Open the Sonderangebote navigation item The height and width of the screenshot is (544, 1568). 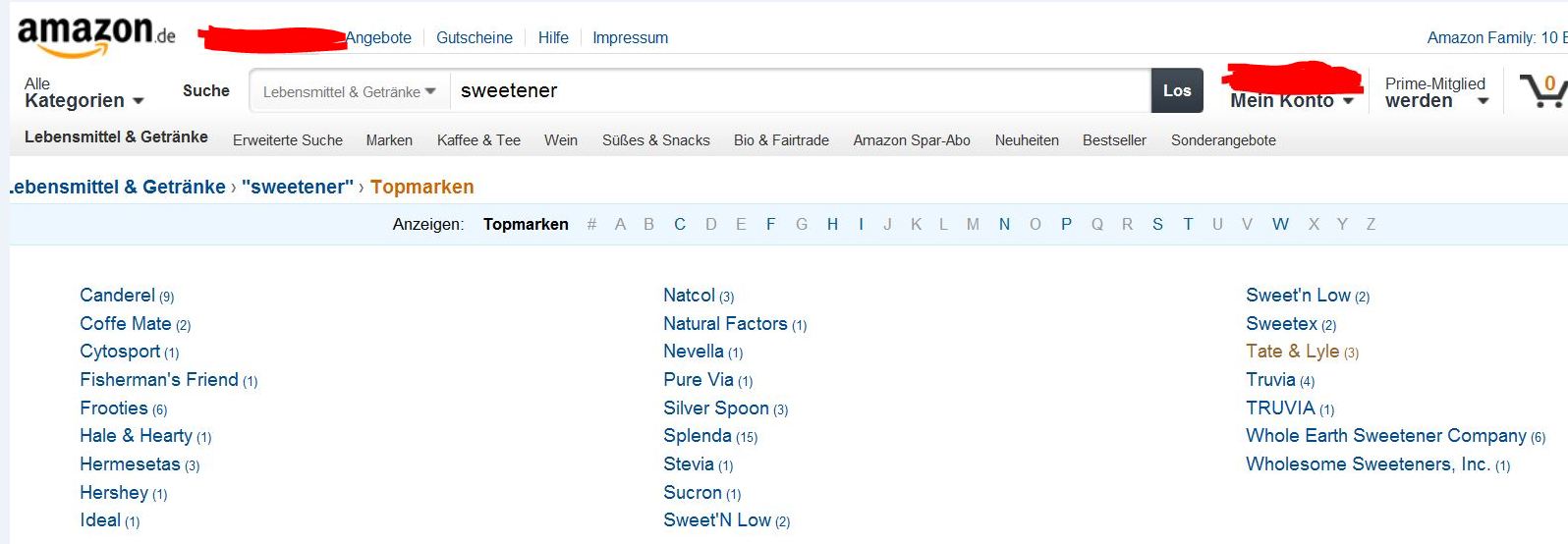point(1223,140)
